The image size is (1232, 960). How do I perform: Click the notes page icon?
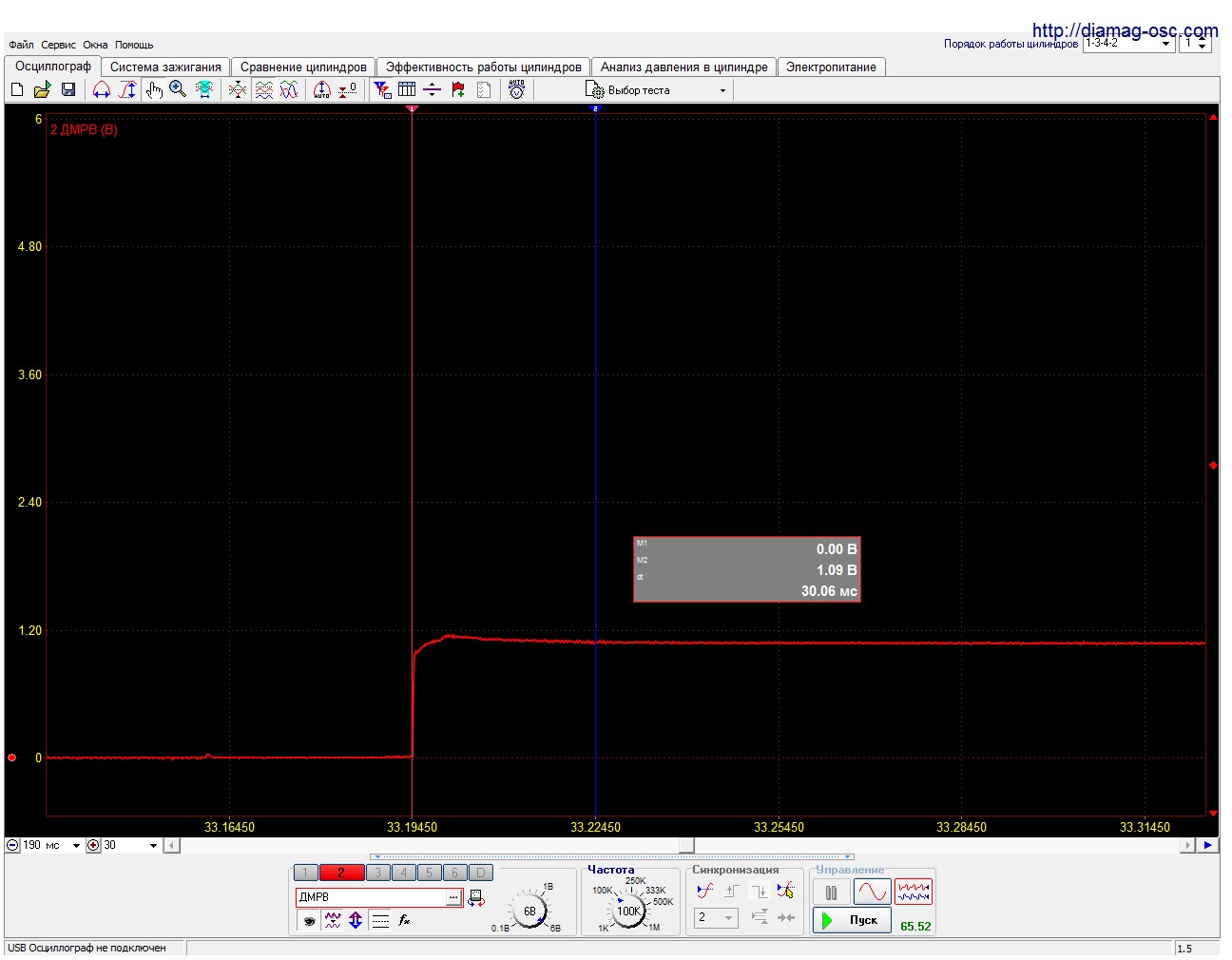point(484,89)
